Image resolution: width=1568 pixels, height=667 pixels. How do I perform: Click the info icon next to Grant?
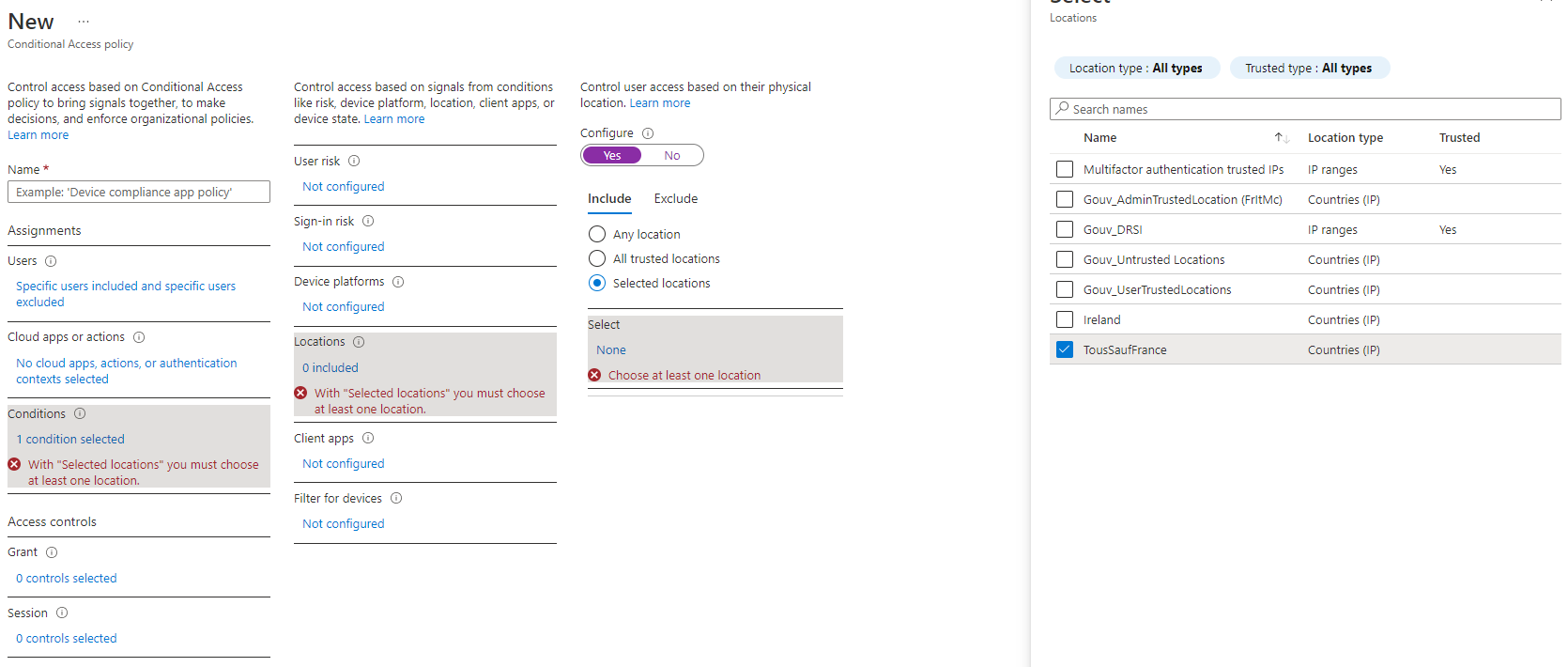[52, 552]
